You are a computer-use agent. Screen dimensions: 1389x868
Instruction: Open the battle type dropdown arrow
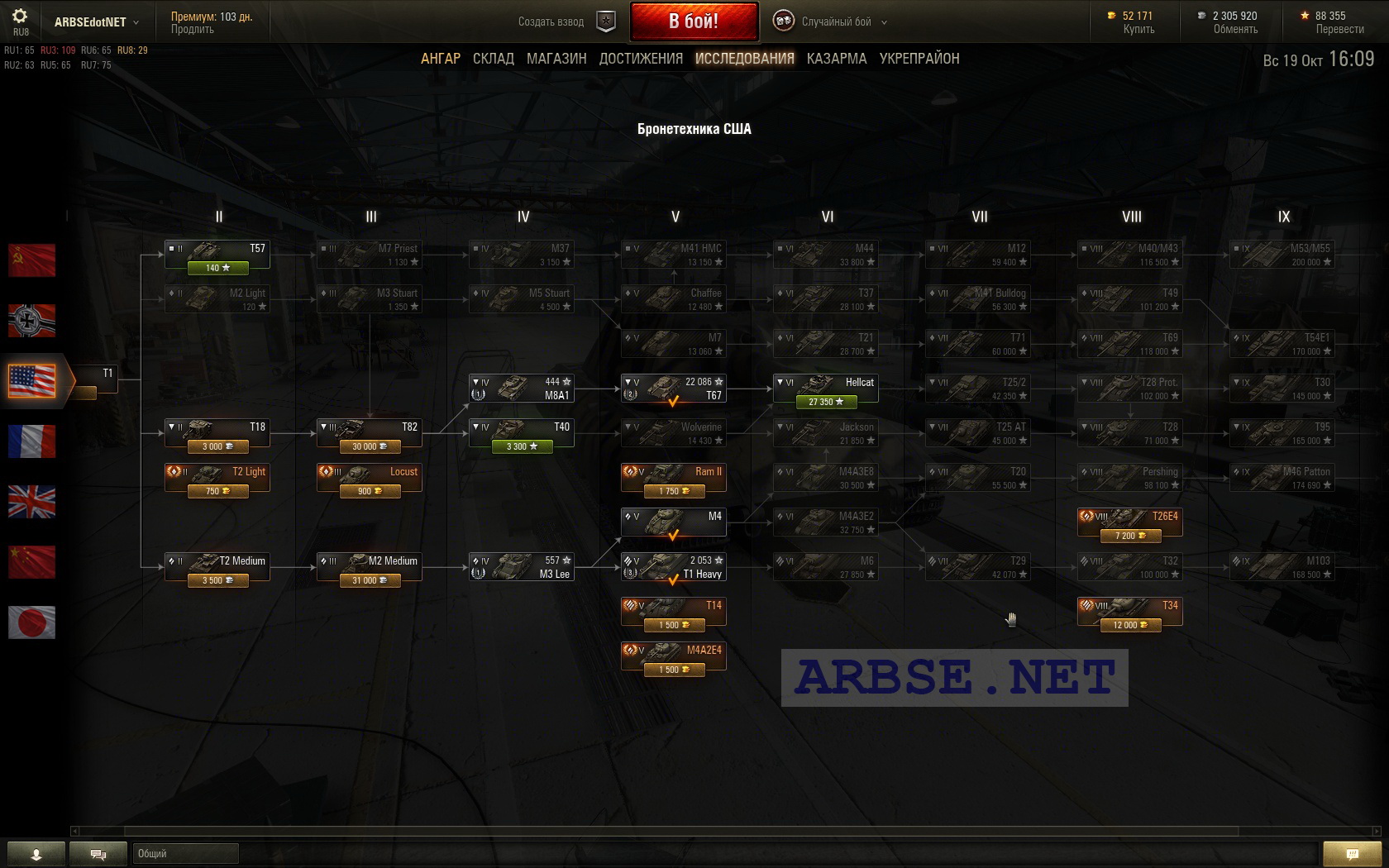coord(884,22)
